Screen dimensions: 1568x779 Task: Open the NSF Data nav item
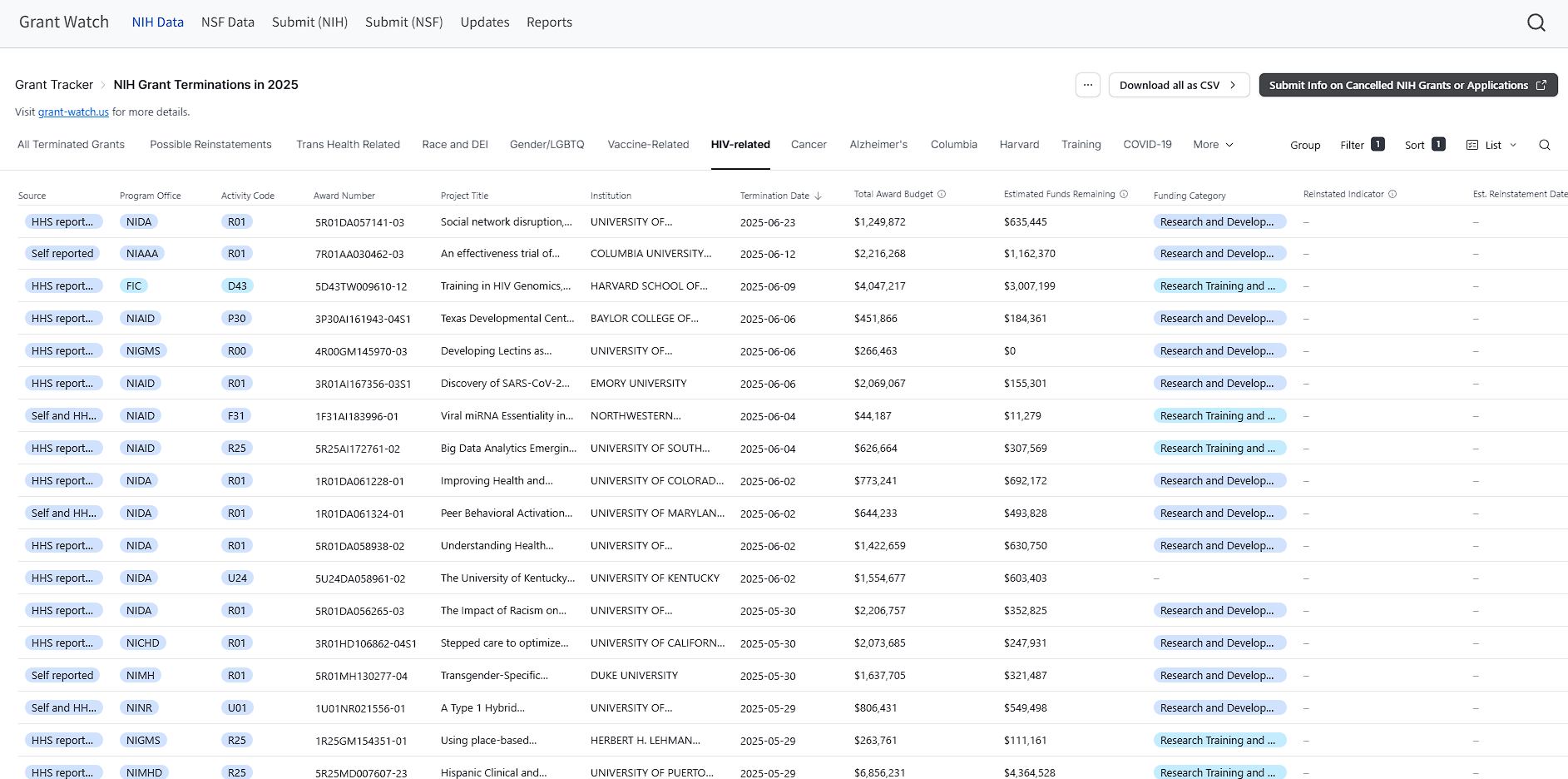click(x=228, y=22)
